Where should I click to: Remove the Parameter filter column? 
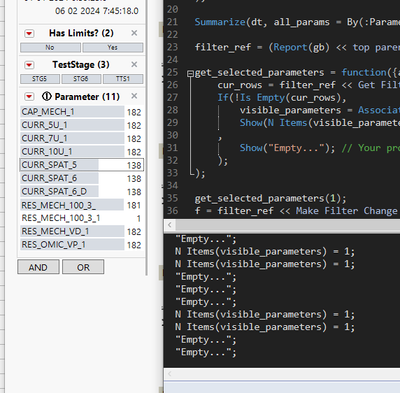(134, 96)
